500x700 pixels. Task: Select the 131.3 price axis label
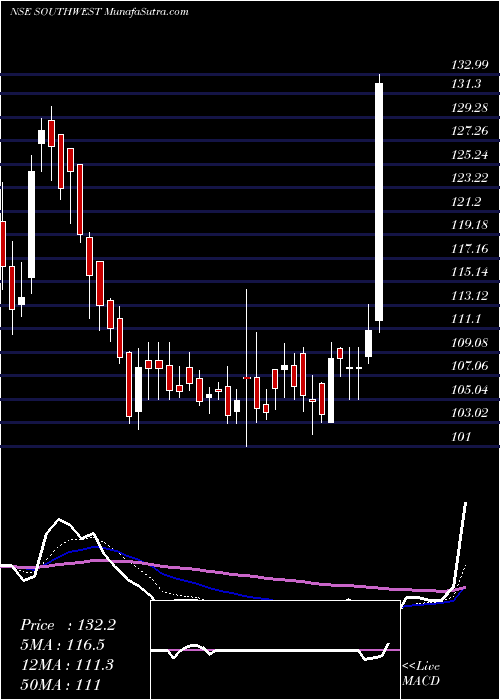coord(467,84)
